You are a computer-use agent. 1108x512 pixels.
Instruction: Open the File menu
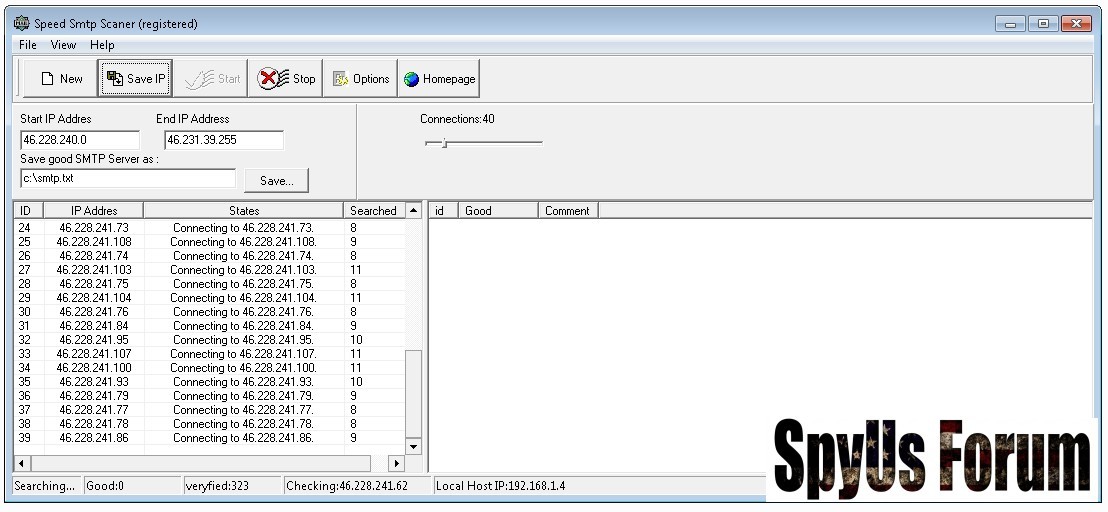click(28, 45)
